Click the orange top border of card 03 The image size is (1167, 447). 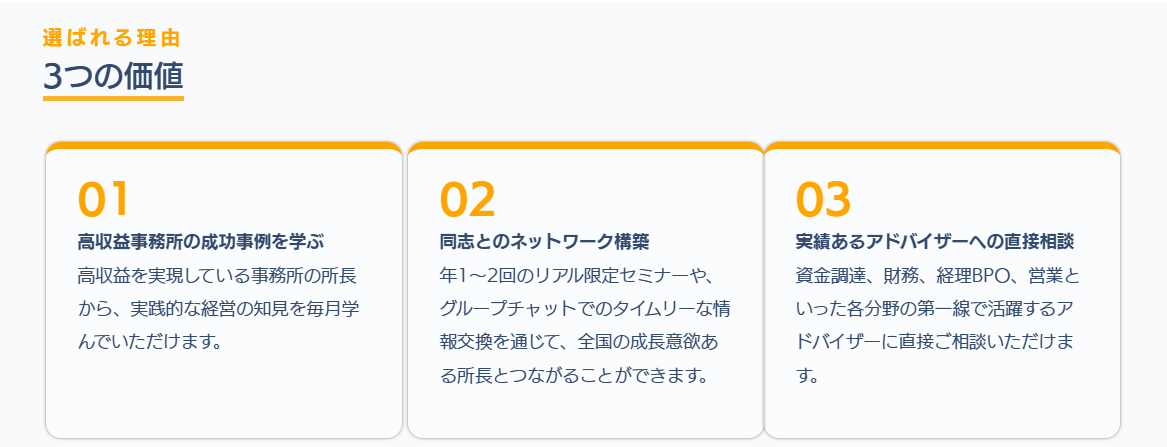[941, 146]
